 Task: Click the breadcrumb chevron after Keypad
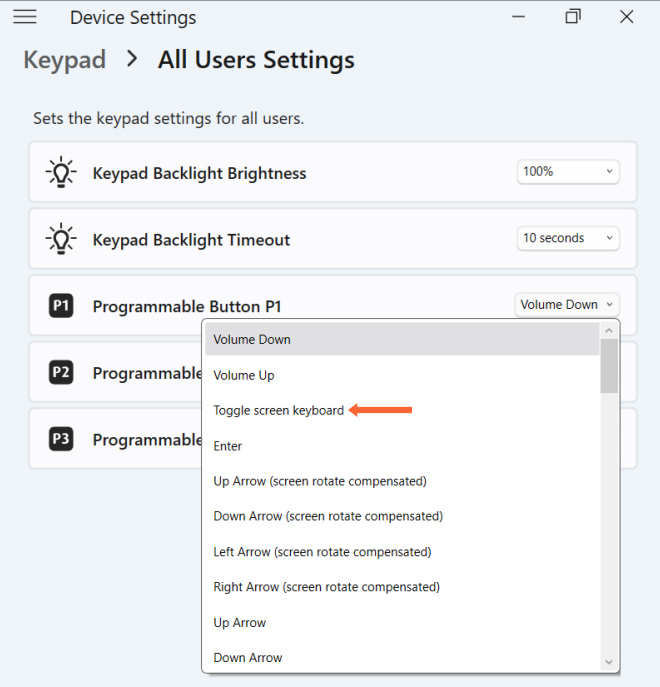(x=131, y=59)
